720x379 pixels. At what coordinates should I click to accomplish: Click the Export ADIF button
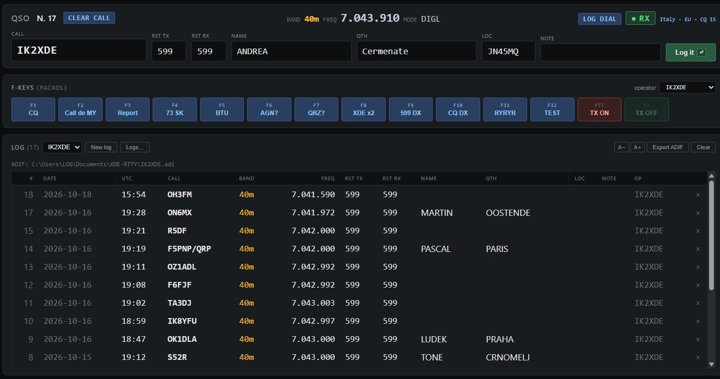pyautogui.click(x=667, y=147)
